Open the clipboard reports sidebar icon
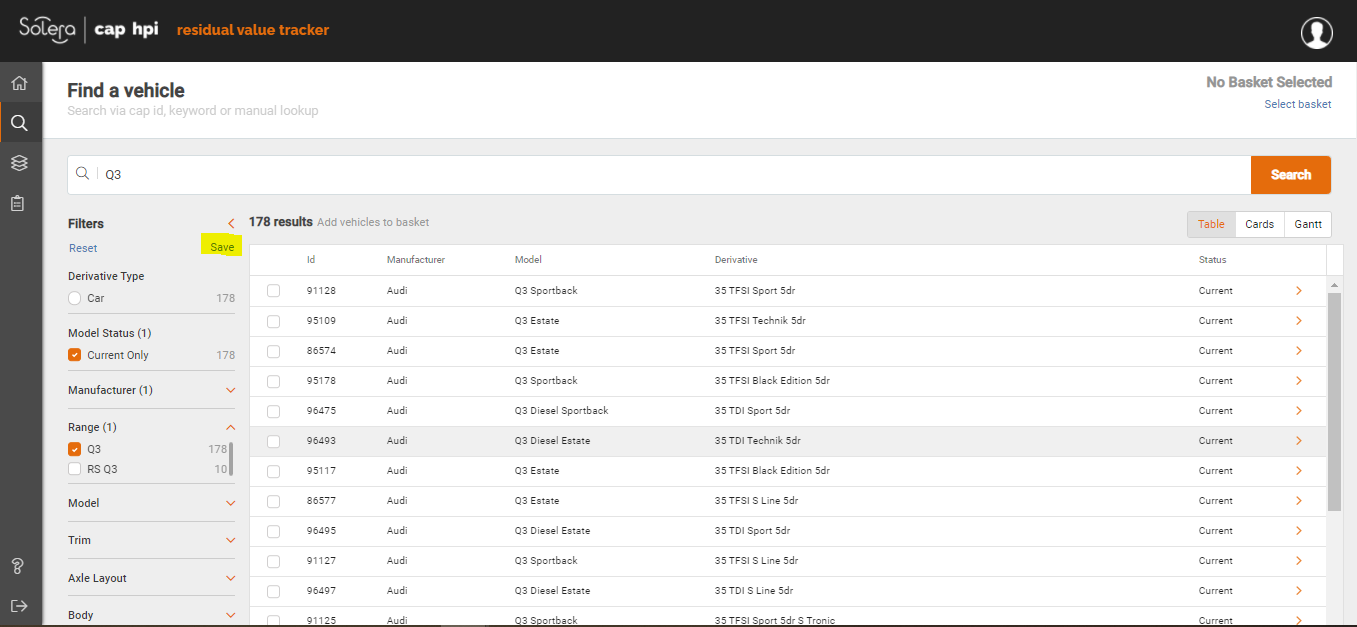1357x627 pixels. [x=18, y=203]
